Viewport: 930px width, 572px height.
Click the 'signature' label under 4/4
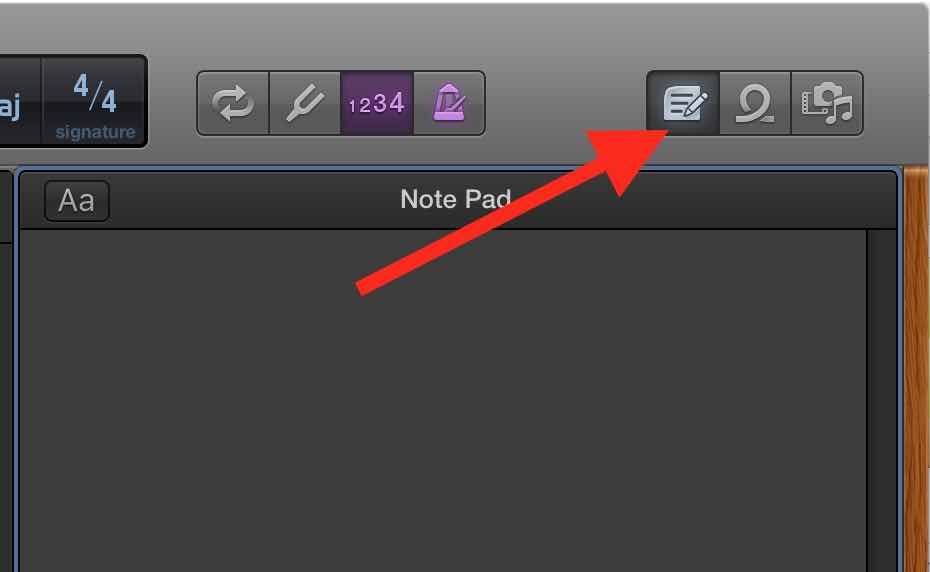tap(95, 132)
